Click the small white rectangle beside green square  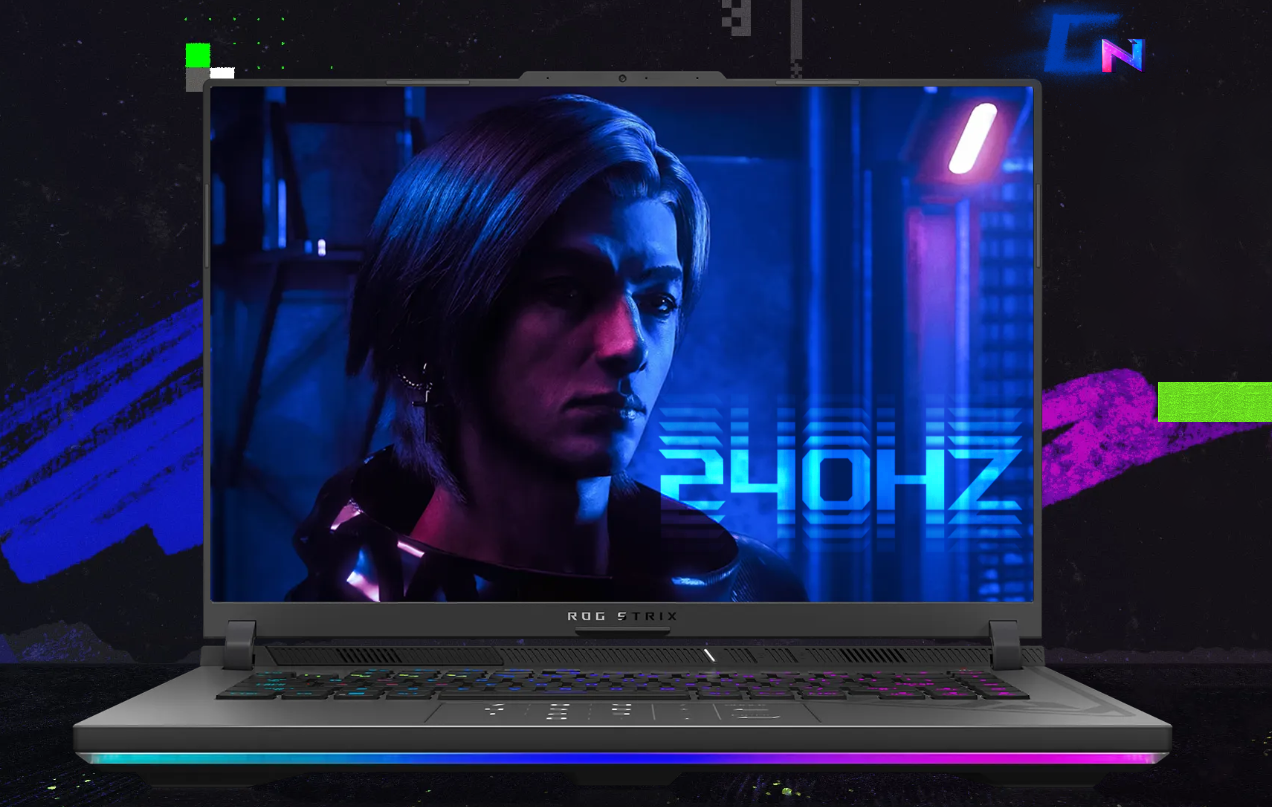click(x=222, y=73)
